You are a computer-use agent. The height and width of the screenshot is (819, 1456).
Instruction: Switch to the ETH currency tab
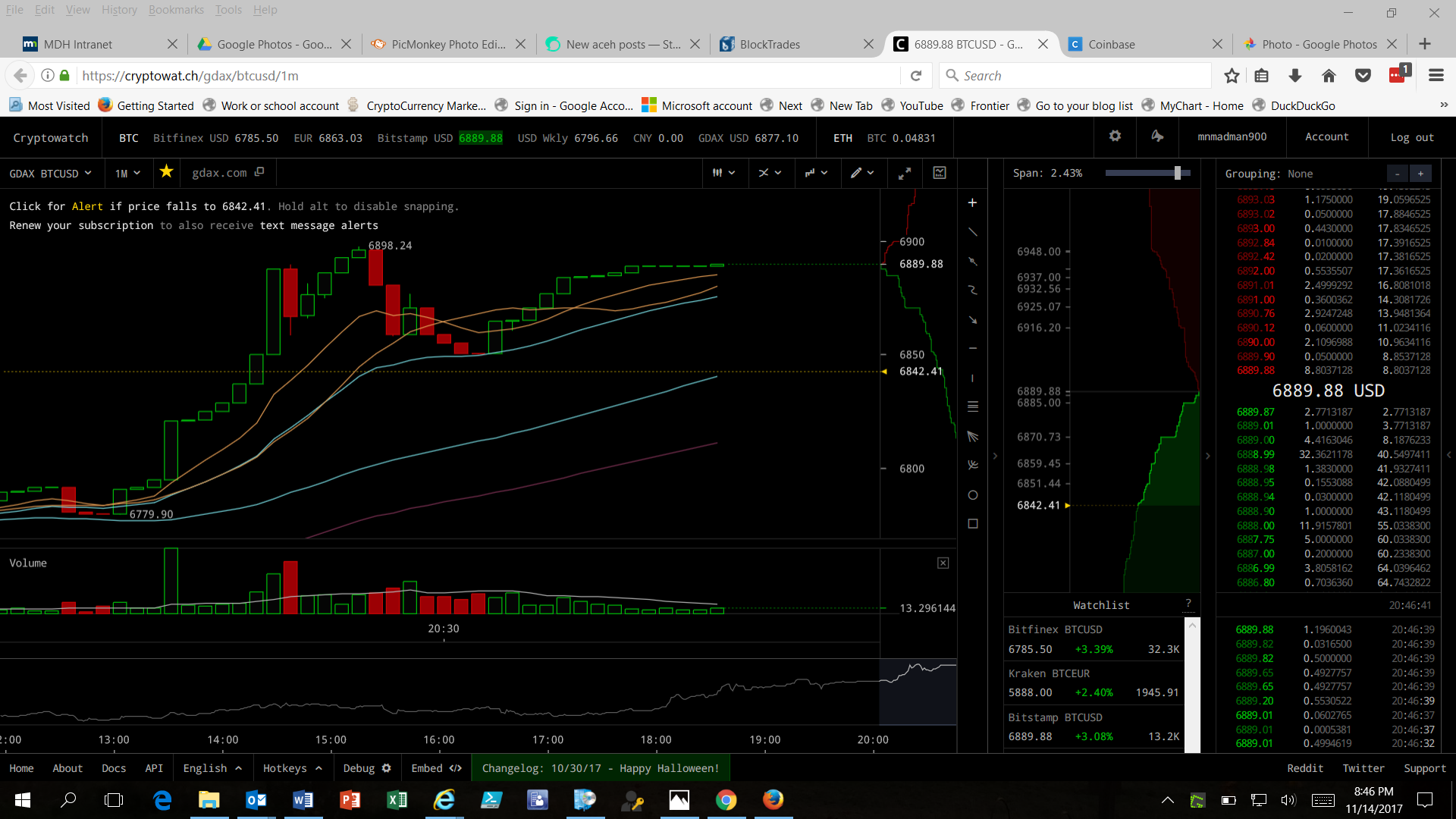point(843,138)
